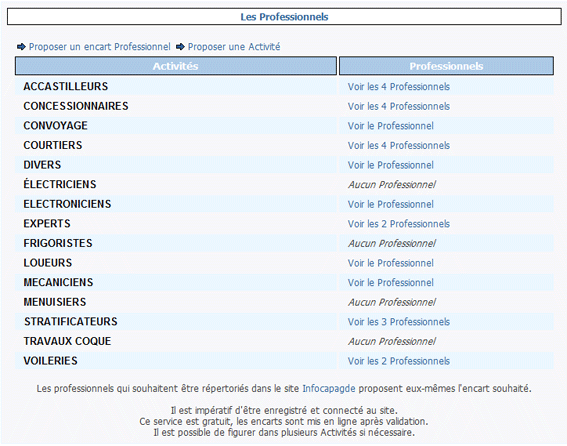Image resolution: width=567 pixels, height=446 pixels.
Task: Select the ÉLECTRICIENS activity row
Action: click(176, 184)
